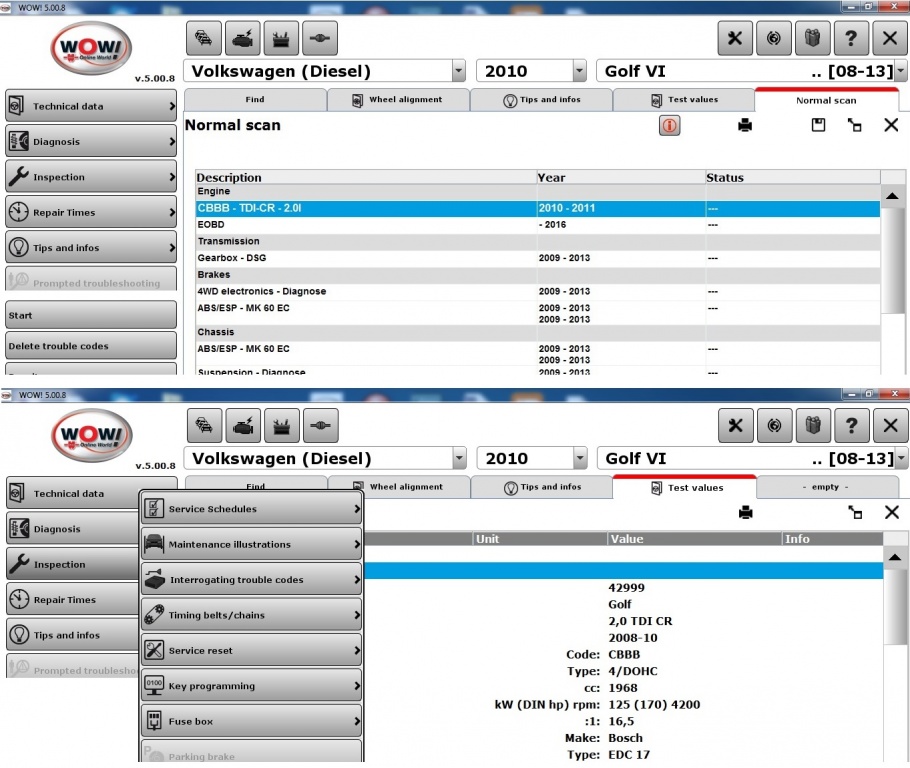The image size is (910, 768).
Task: Open Volkswagen (Diesel) make dropdown in lower window
Action: point(459,458)
